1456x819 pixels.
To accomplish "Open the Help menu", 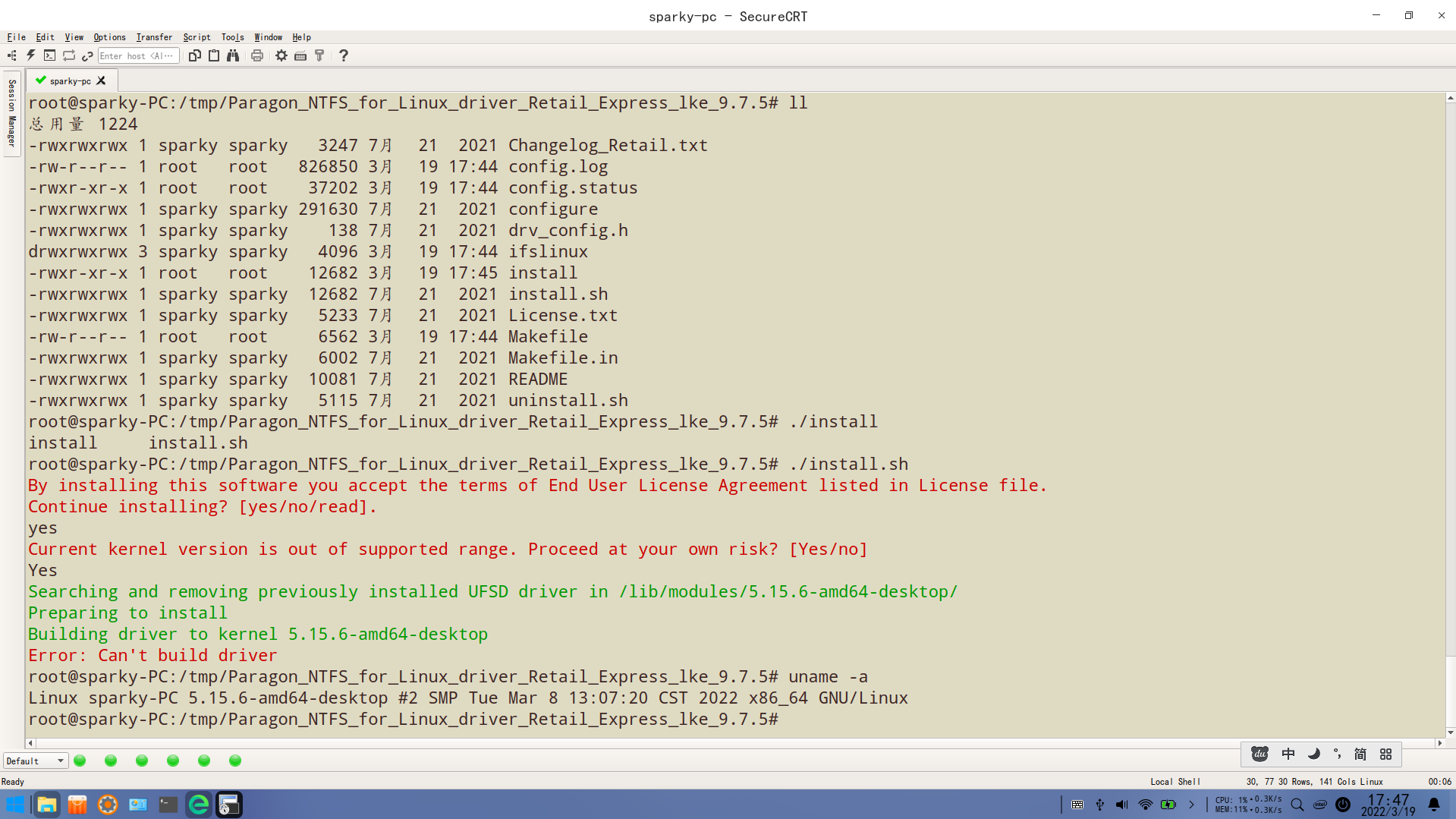I will (x=301, y=37).
